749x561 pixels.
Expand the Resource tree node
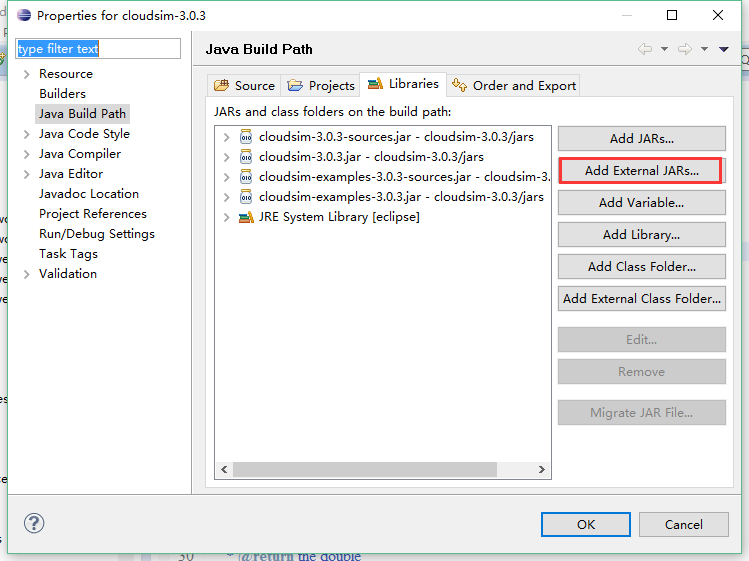pyautogui.click(x=26, y=74)
